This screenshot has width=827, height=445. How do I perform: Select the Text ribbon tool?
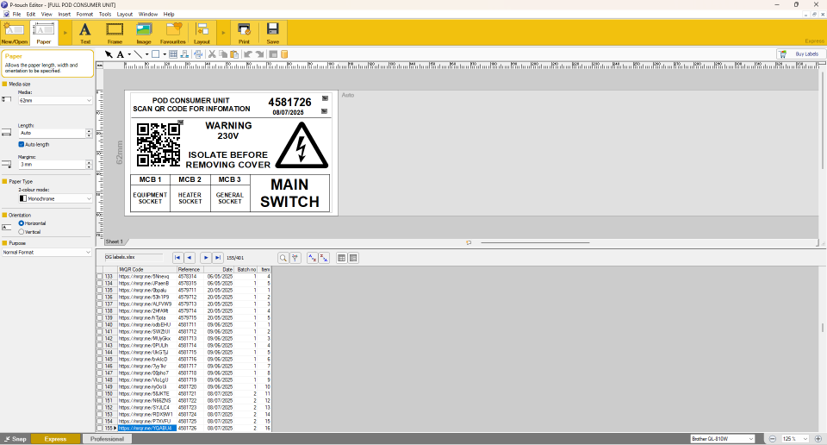(x=85, y=33)
